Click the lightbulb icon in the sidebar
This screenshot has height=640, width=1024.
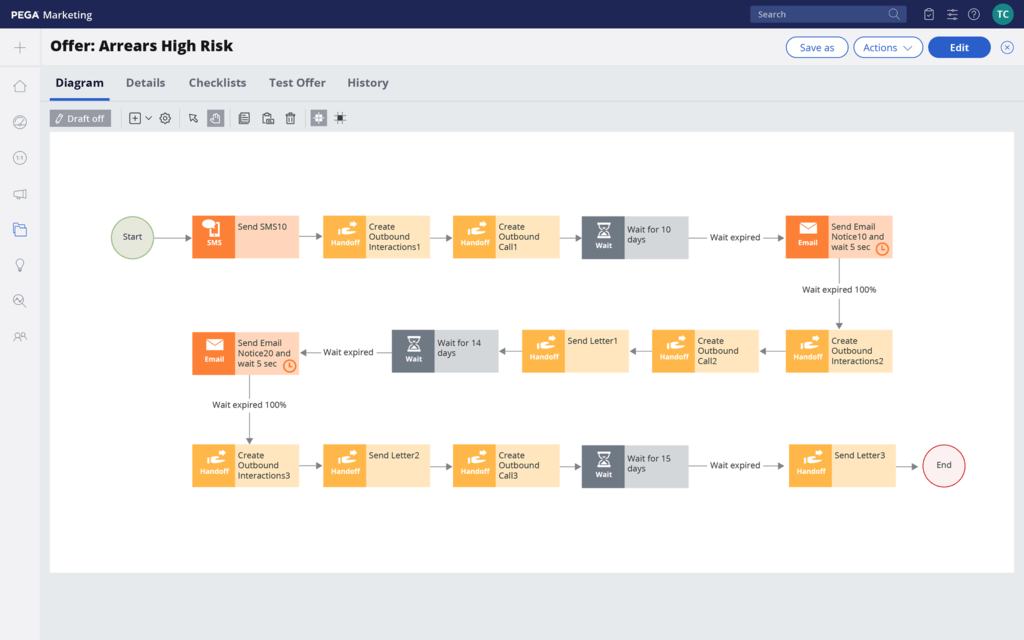[20, 265]
